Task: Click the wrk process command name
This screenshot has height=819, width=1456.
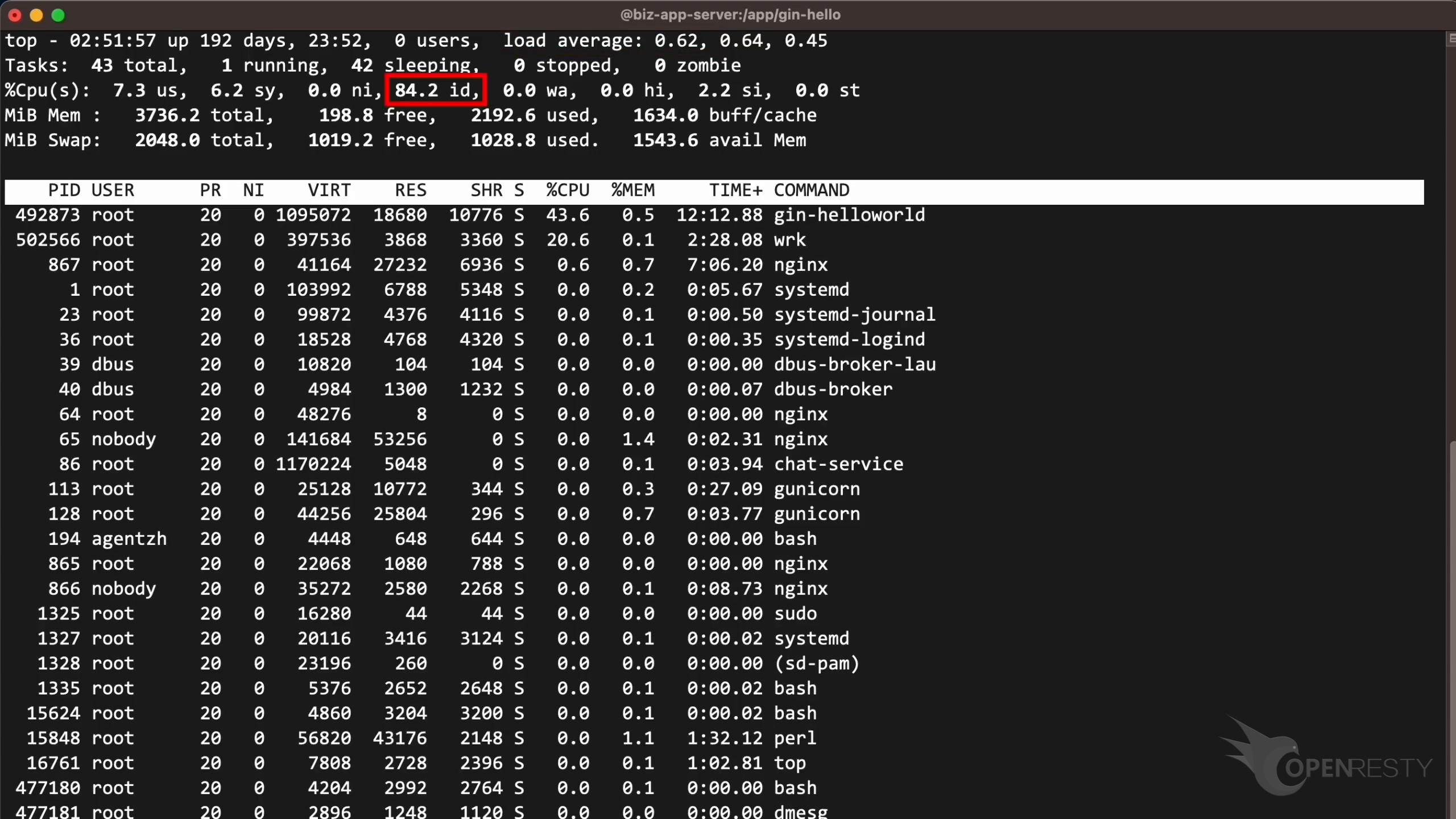Action: pyautogui.click(x=789, y=240)
